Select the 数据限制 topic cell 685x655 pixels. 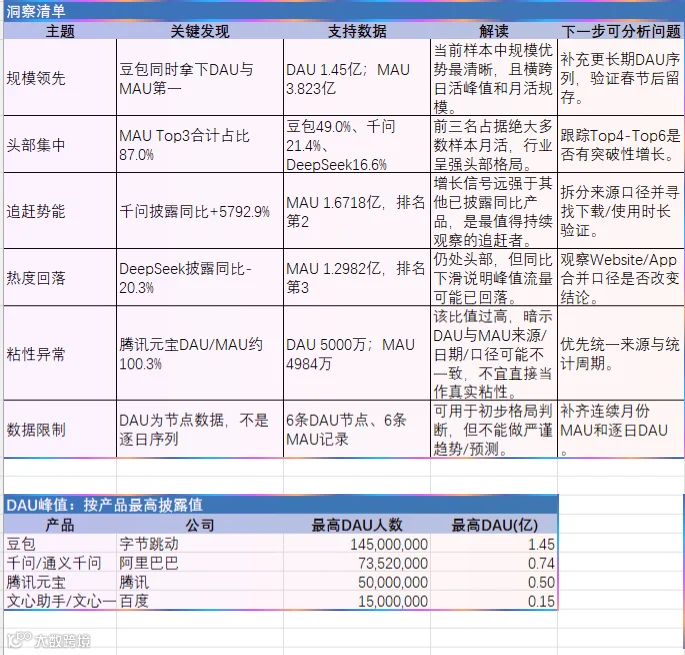[60, 429]
